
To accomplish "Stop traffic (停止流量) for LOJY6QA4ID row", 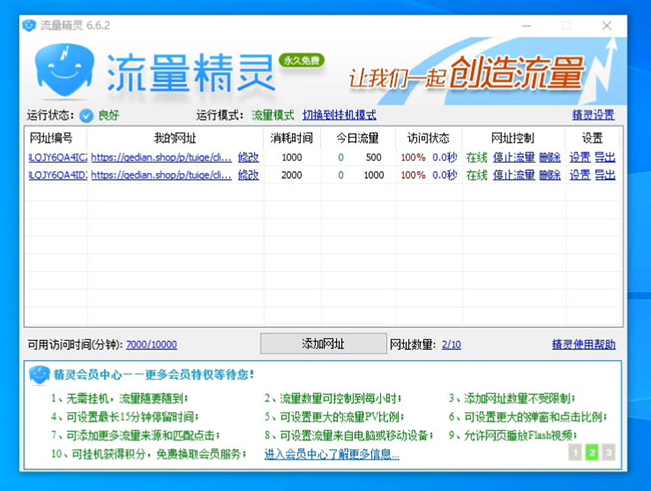I will [514, 175].
